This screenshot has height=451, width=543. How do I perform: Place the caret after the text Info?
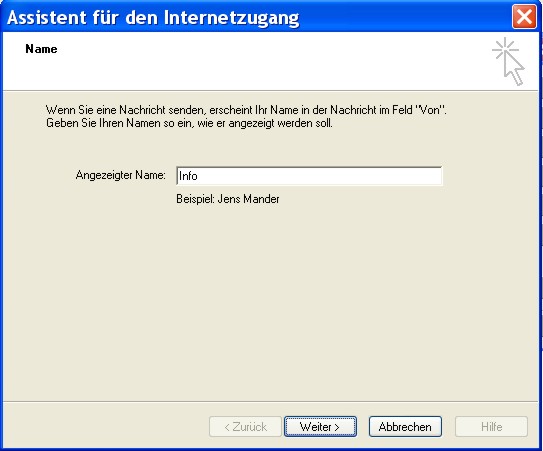(199, 176)
